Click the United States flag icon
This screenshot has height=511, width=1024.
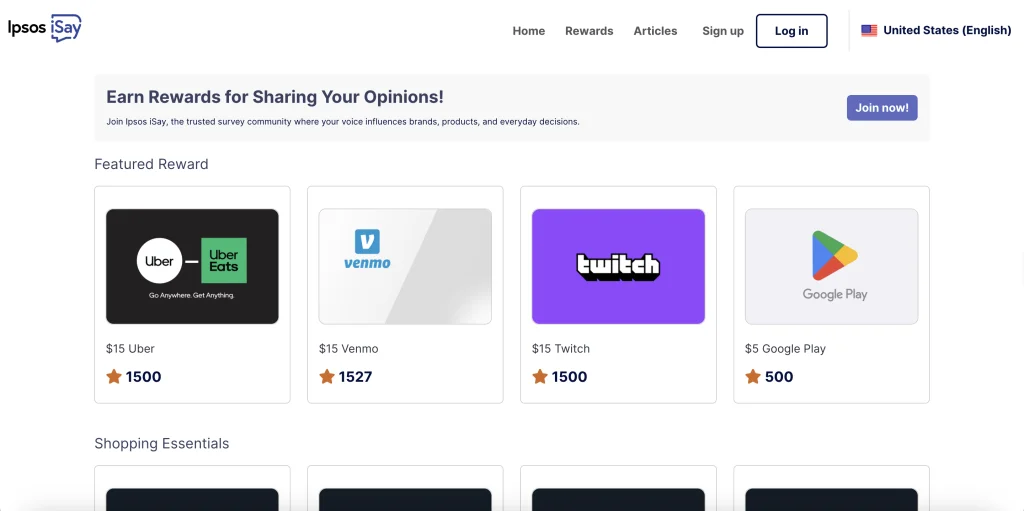tap(869, 31)
